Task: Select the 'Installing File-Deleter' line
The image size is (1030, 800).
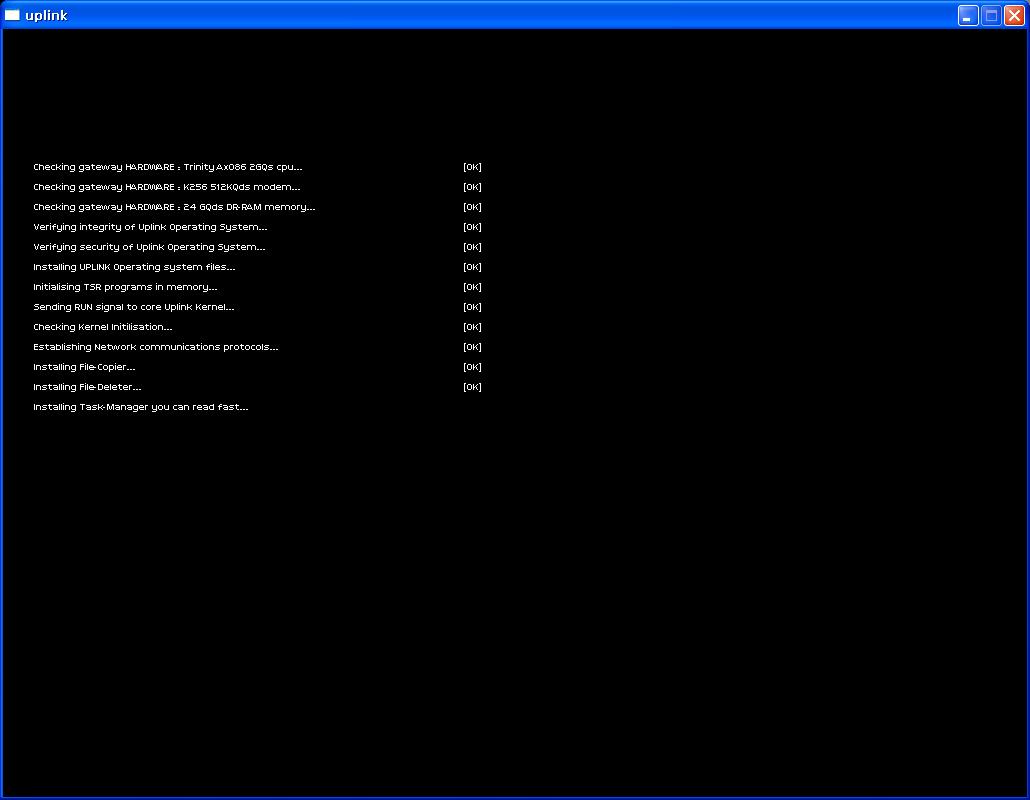Action: coord(87,387)
